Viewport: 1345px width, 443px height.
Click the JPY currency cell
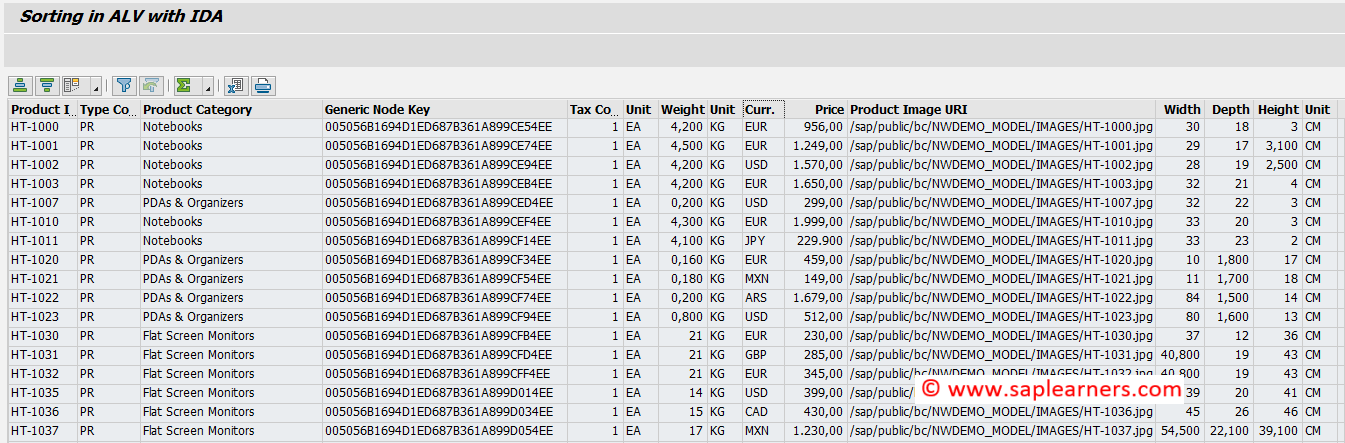point(763,241)
